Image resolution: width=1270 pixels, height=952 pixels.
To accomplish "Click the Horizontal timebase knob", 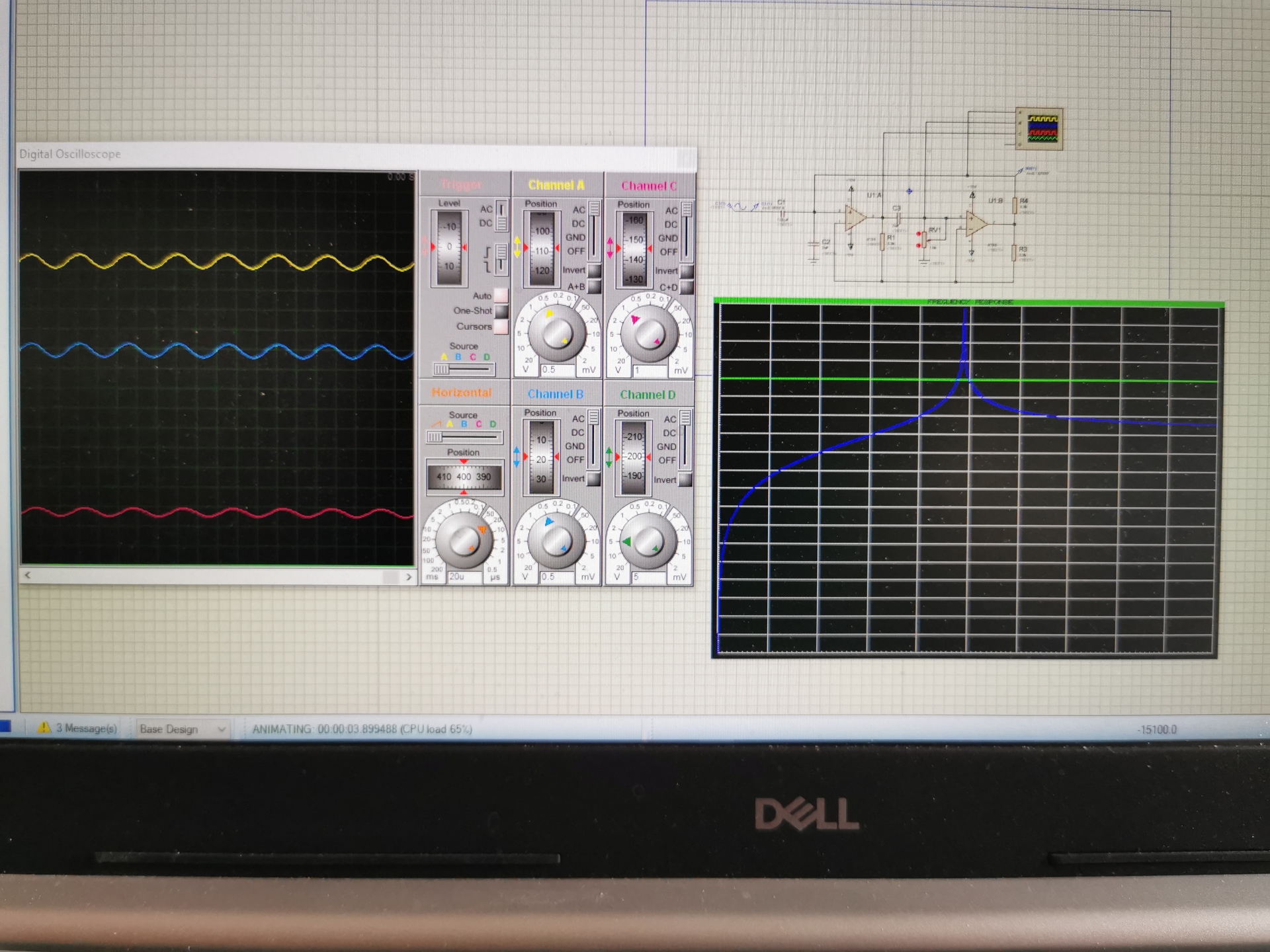I will (463, 541).
